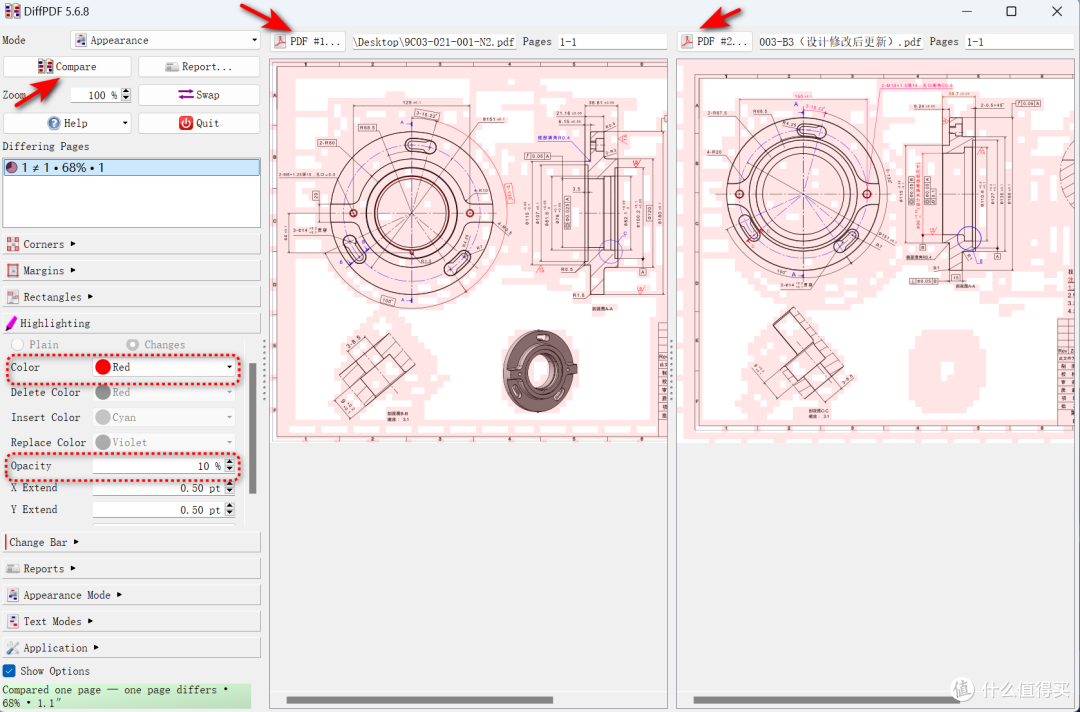Collapse the Highlighting section
This screenshot has width=1080, height=712.
[132, 323]
